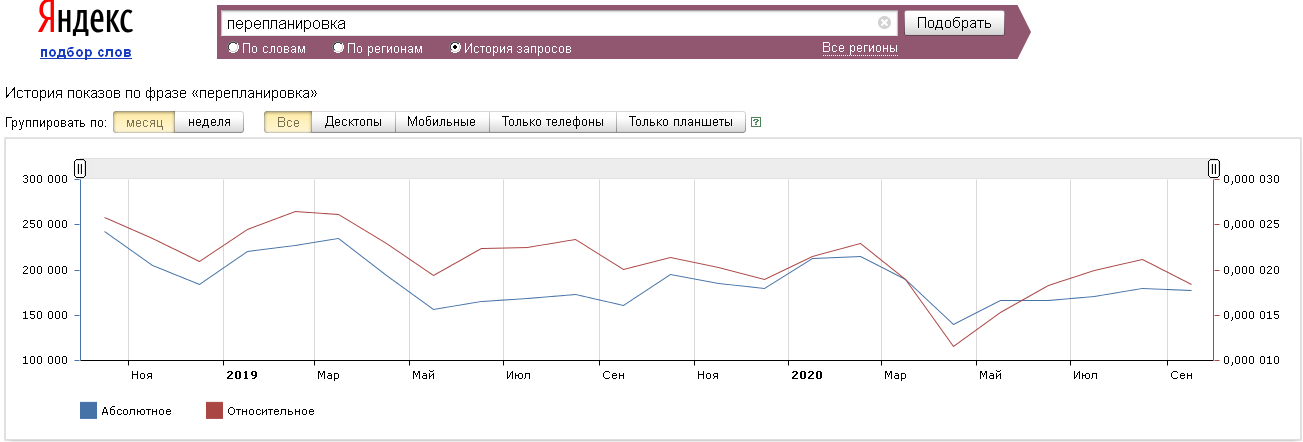Click the red Относительное legend swatch
The height and width of the screenshot is (442, 1303).
point(214,410)
